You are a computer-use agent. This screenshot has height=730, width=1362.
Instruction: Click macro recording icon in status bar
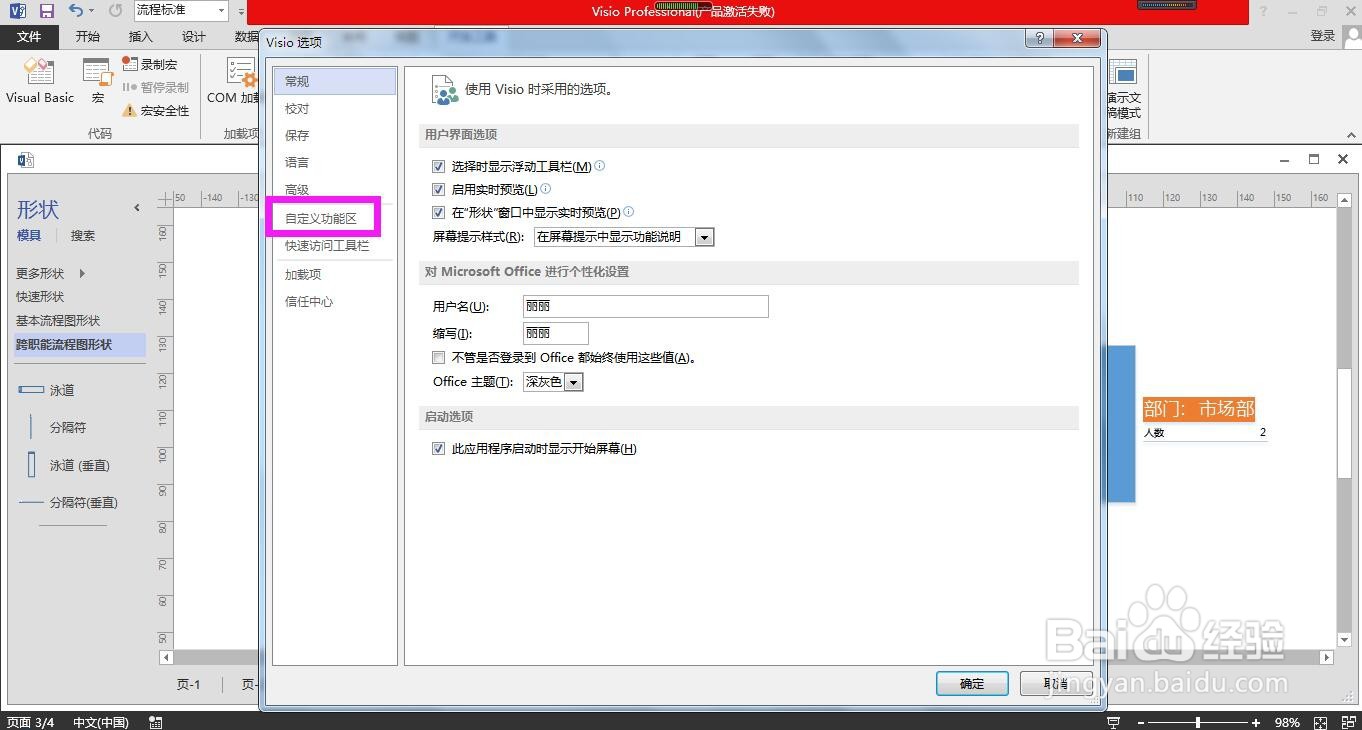(x=156, y=722)
